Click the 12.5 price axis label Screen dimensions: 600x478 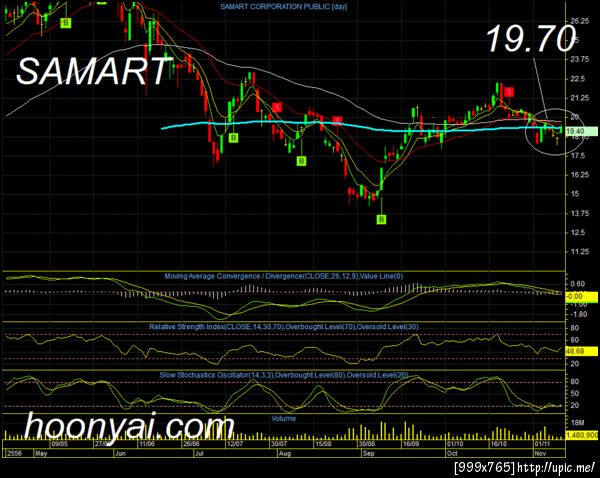coord(577,232)
